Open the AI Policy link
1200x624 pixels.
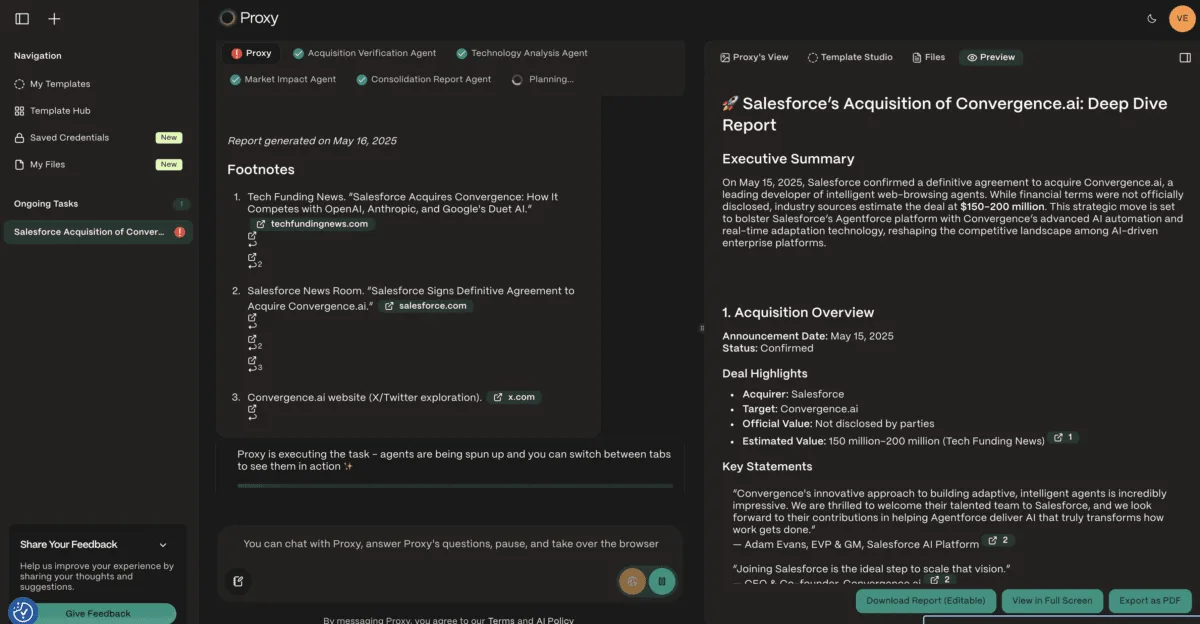point(554,621)
